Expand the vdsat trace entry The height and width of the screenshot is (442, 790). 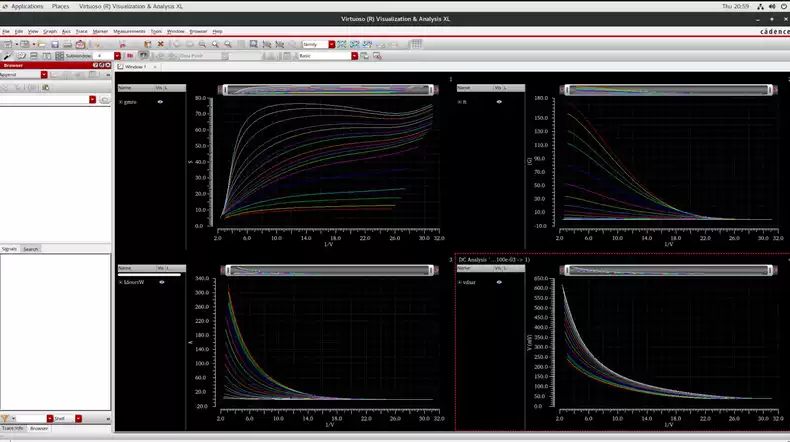(459, 282)
